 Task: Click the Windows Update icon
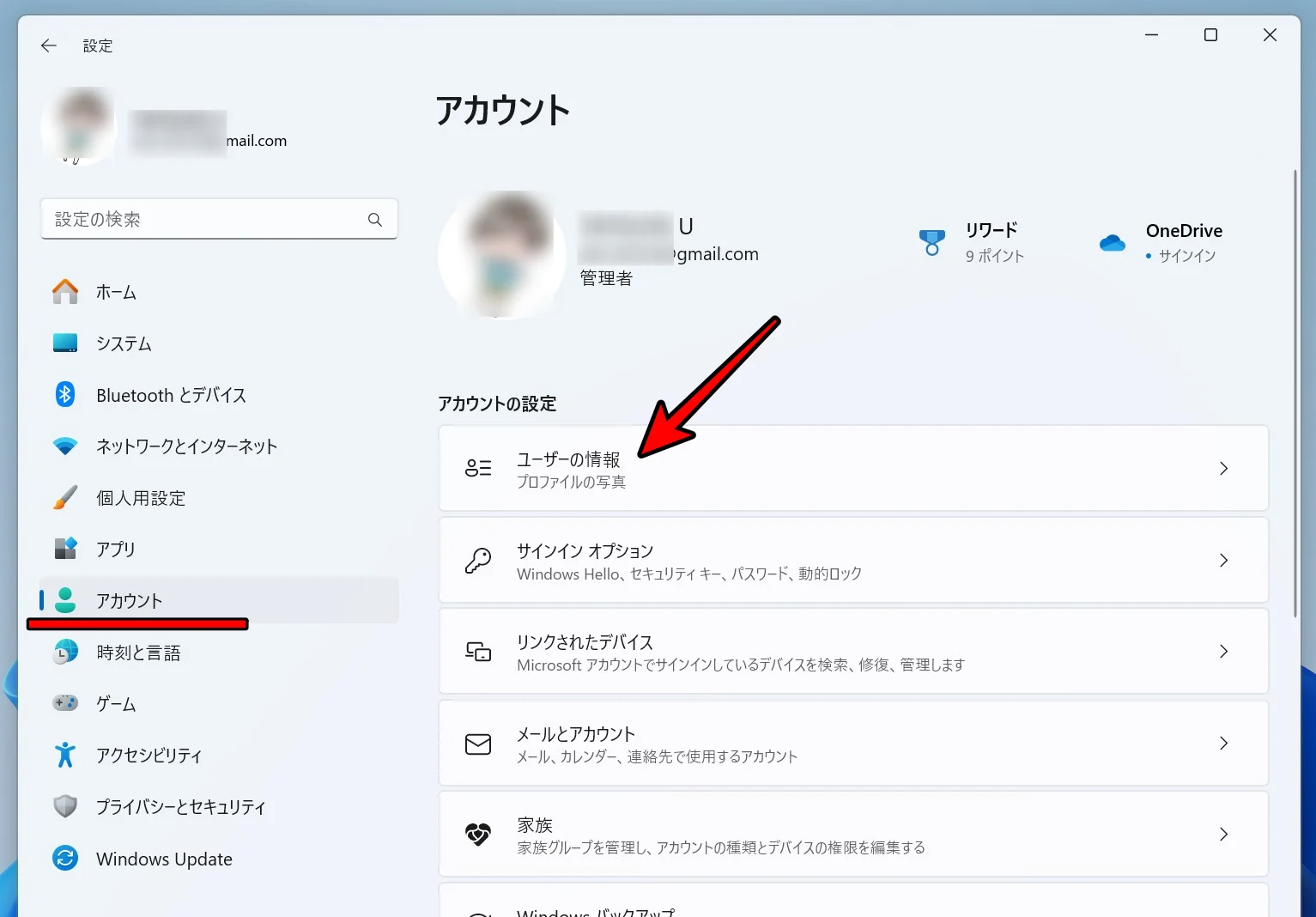point(64,858)
